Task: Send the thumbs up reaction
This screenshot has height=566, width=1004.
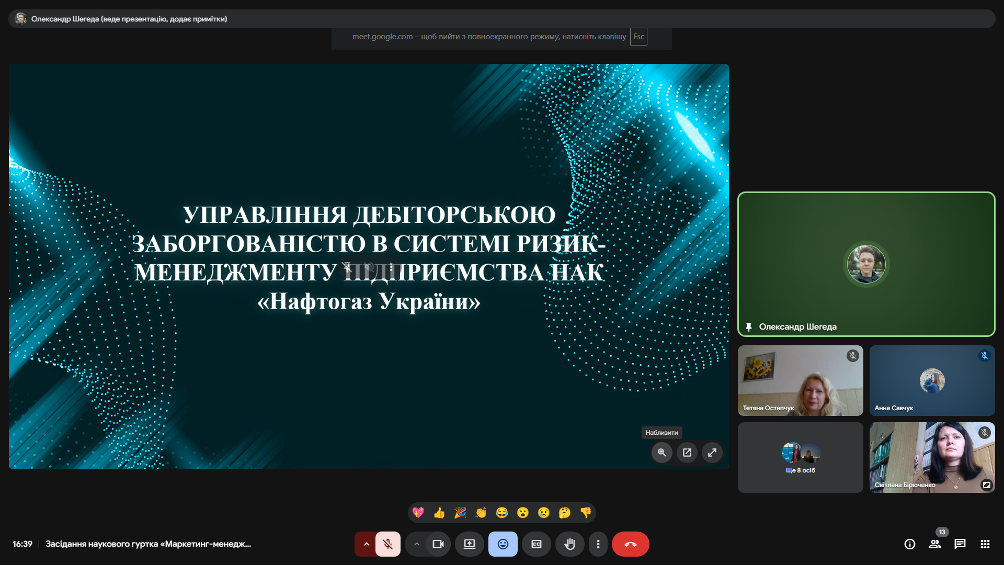Action: click(439, 512)
